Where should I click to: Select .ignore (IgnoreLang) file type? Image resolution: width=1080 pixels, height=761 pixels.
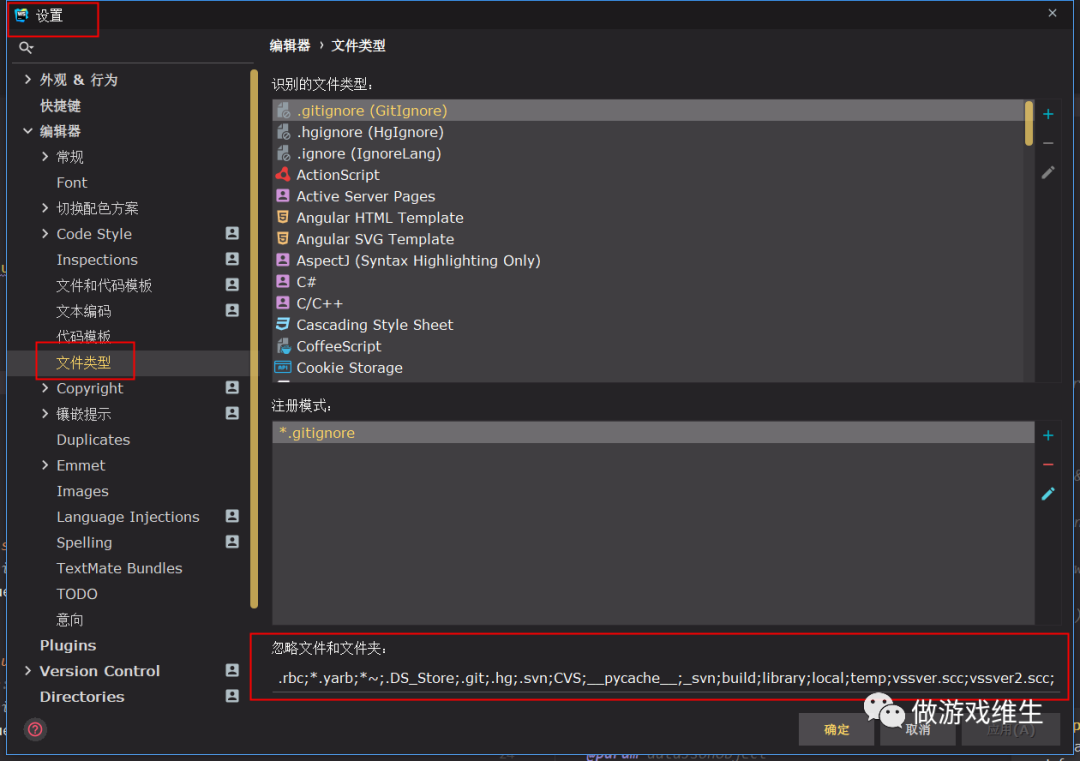coord(649,153)
